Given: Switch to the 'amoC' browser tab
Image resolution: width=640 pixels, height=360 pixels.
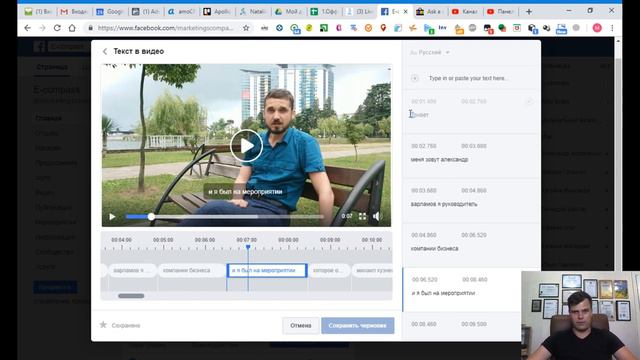Looking at the screenshot, I should (x=181, y=12).
